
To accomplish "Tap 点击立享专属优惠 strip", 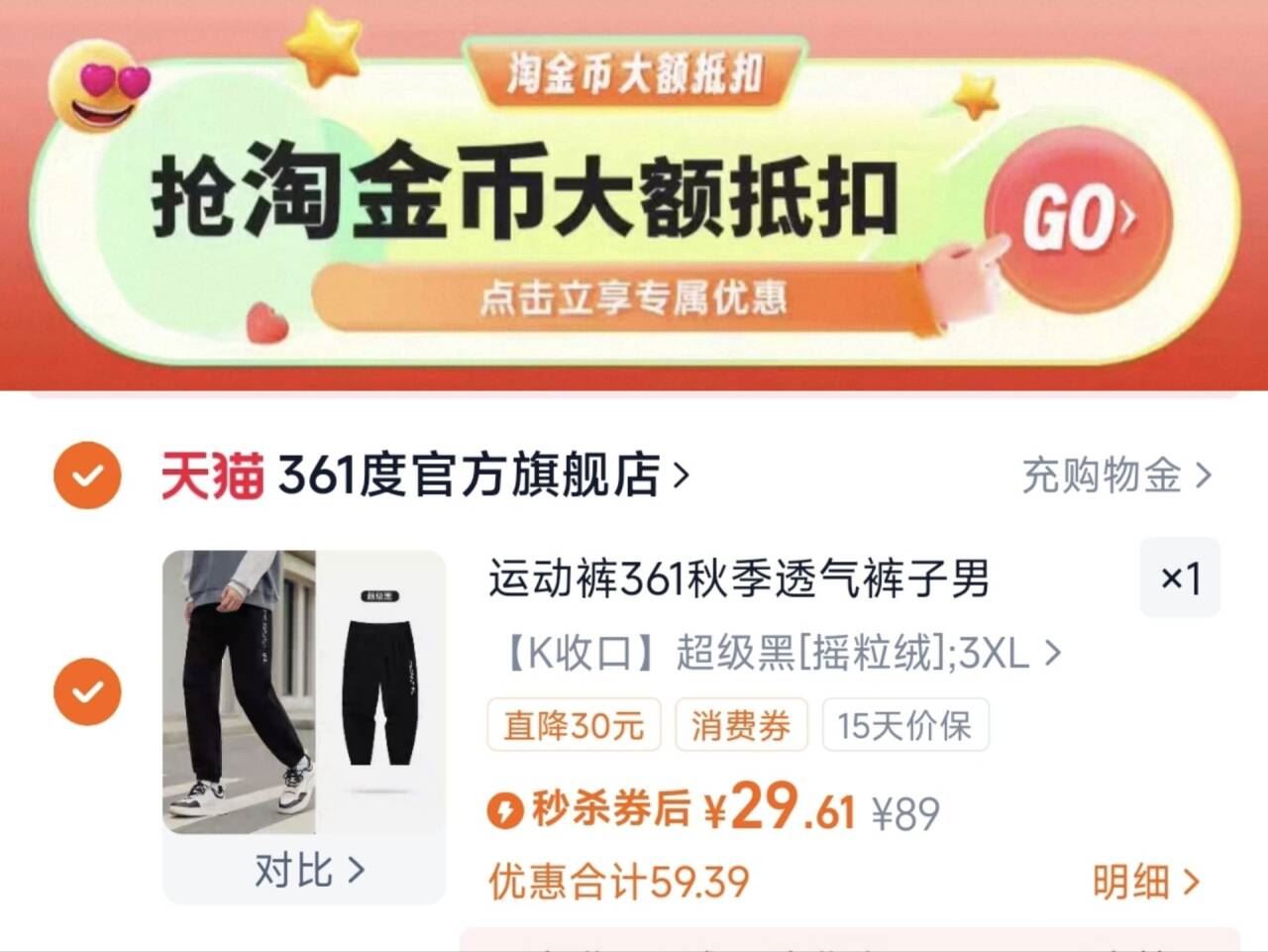I will [632, 297].
